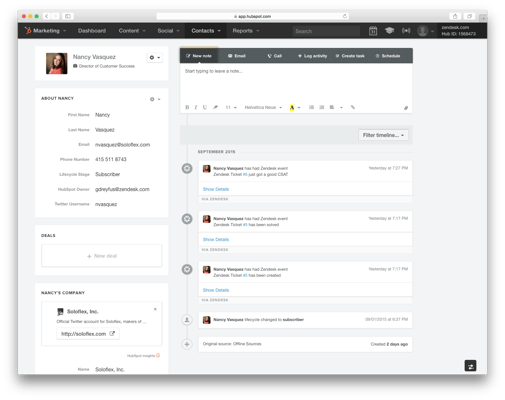Apply bold formatting in the note editor
This screenshot has width=505, height=400.
187,107
